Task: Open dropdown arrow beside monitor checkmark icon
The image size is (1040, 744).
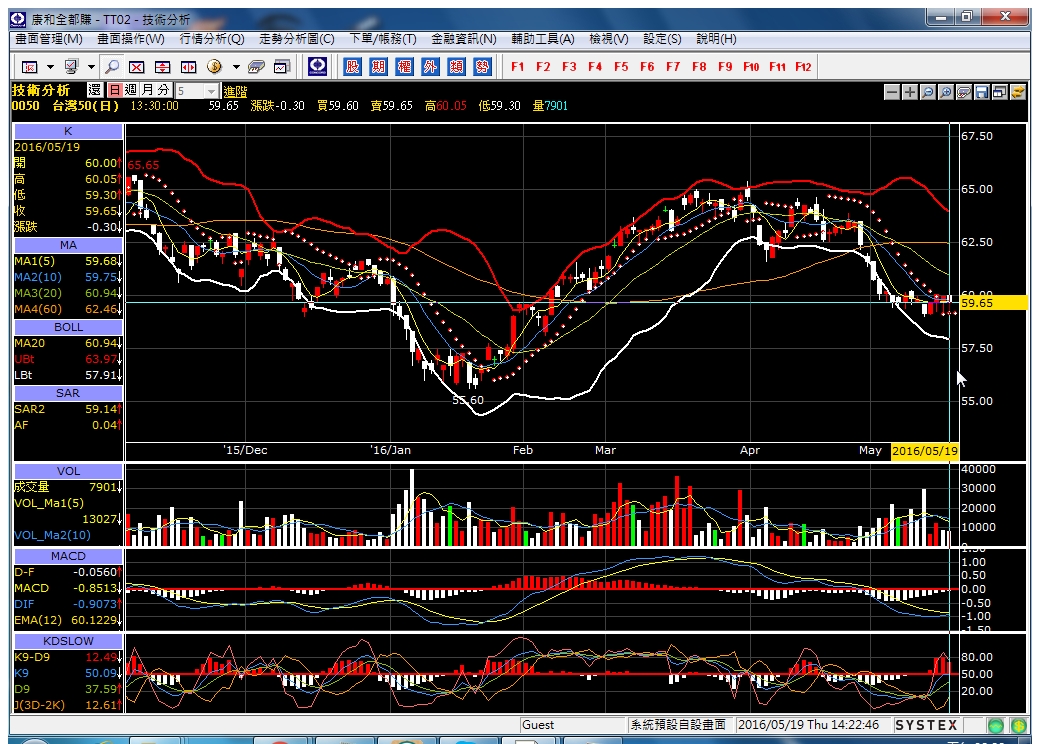Action: (91, 67)
